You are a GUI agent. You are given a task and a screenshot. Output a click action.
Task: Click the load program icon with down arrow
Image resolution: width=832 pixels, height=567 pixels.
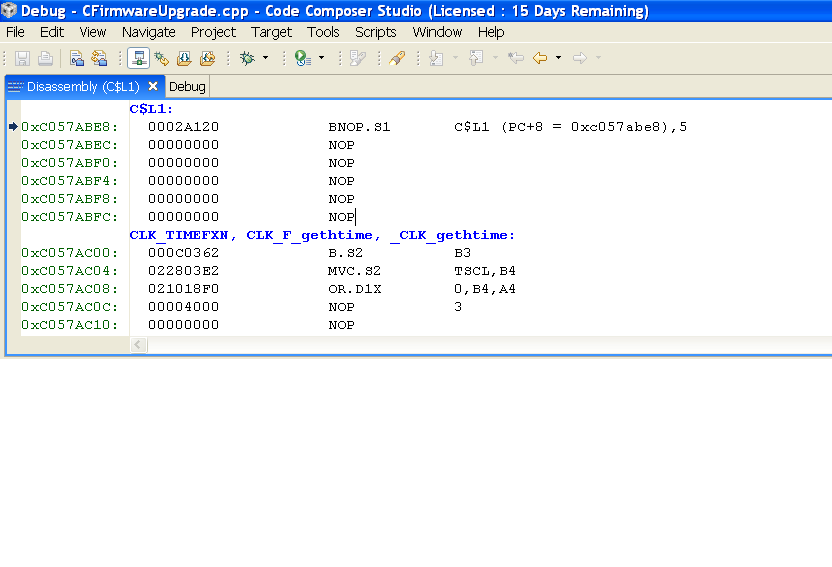click(x=184, y=58)
